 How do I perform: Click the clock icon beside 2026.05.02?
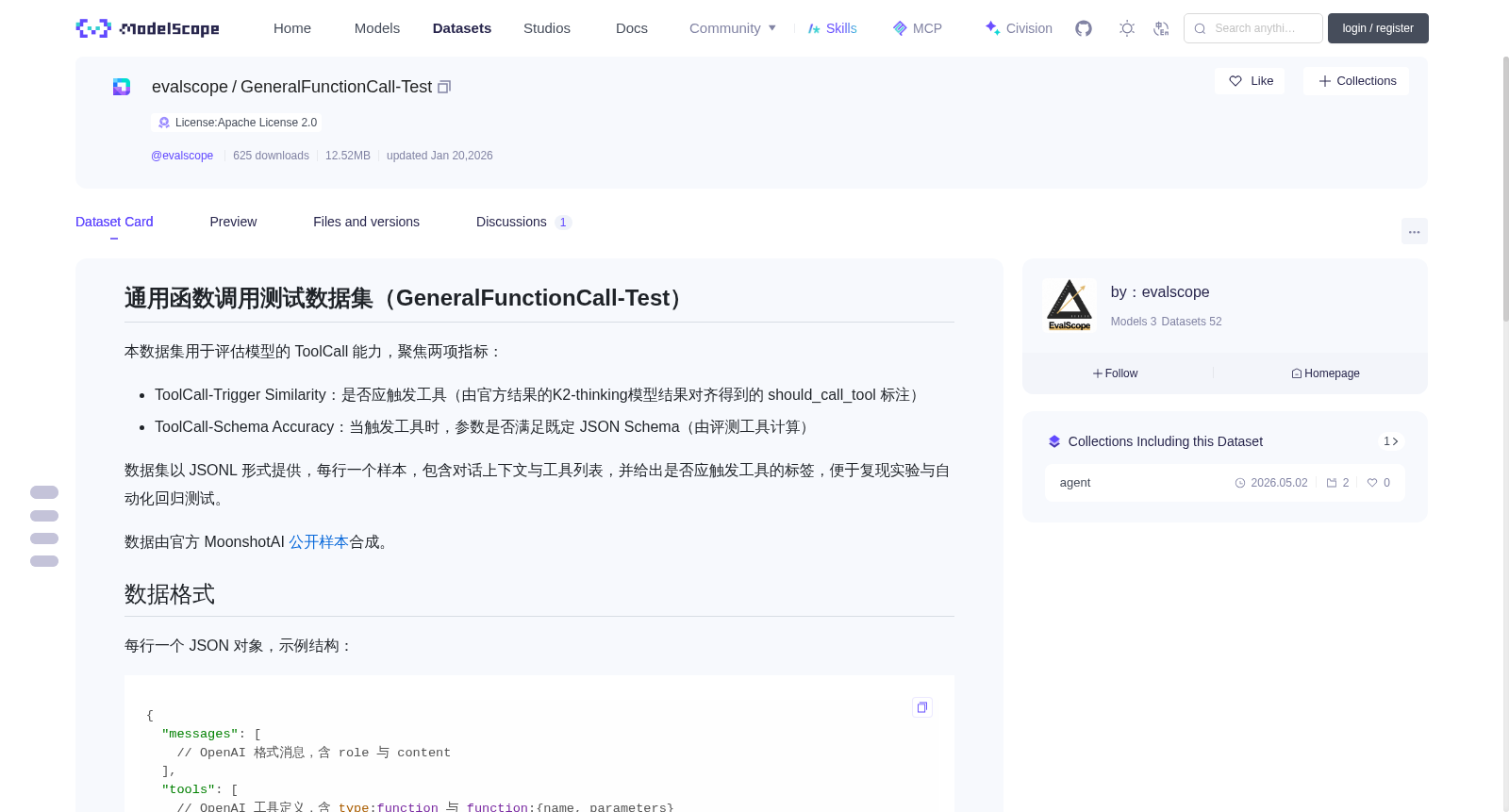[1240, 483]
